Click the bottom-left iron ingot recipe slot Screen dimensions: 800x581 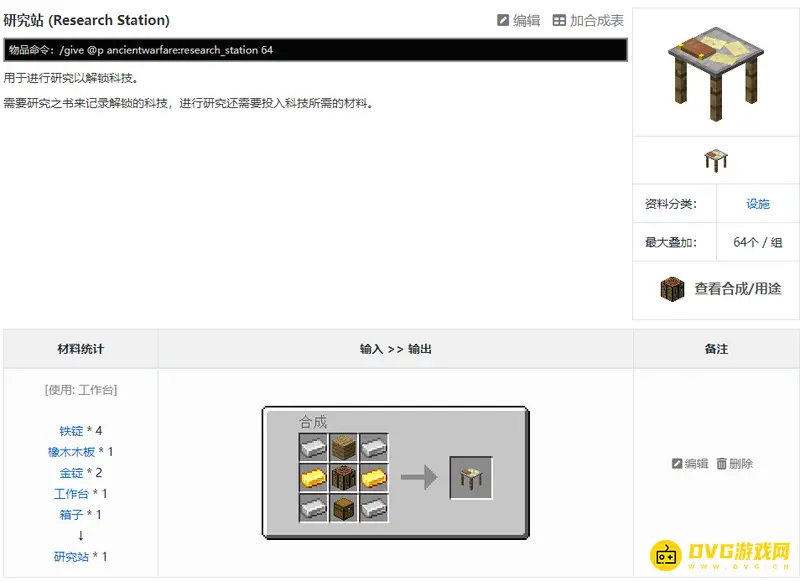tap(313, 508)
